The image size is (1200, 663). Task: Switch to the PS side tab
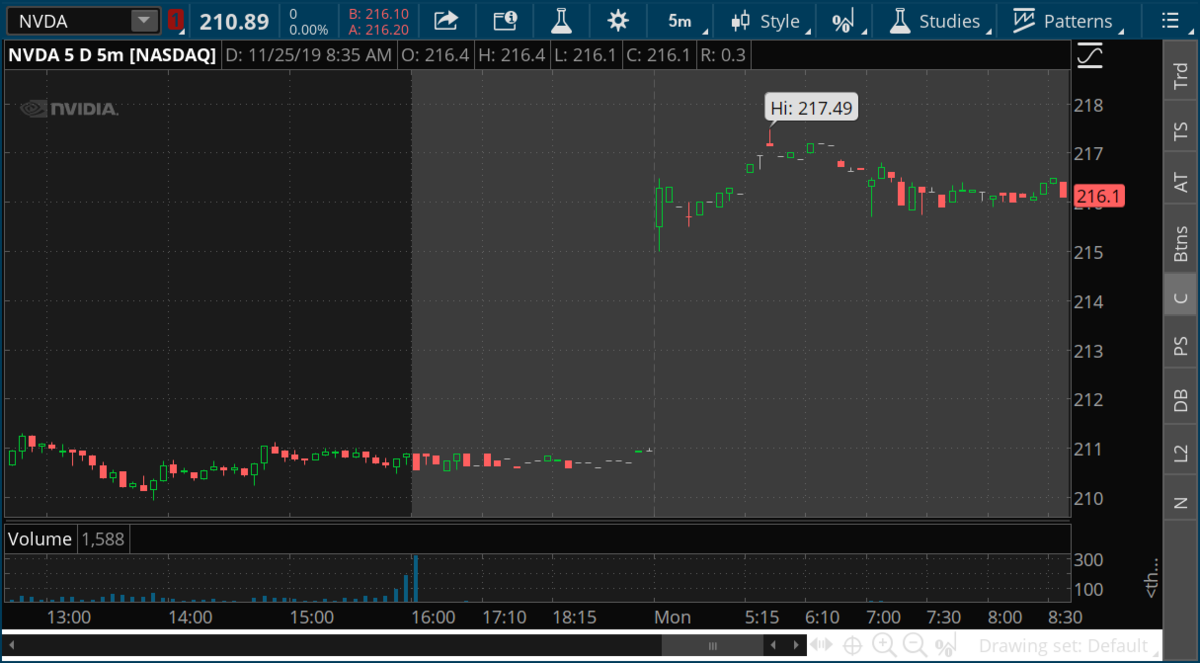point(1181,346)
